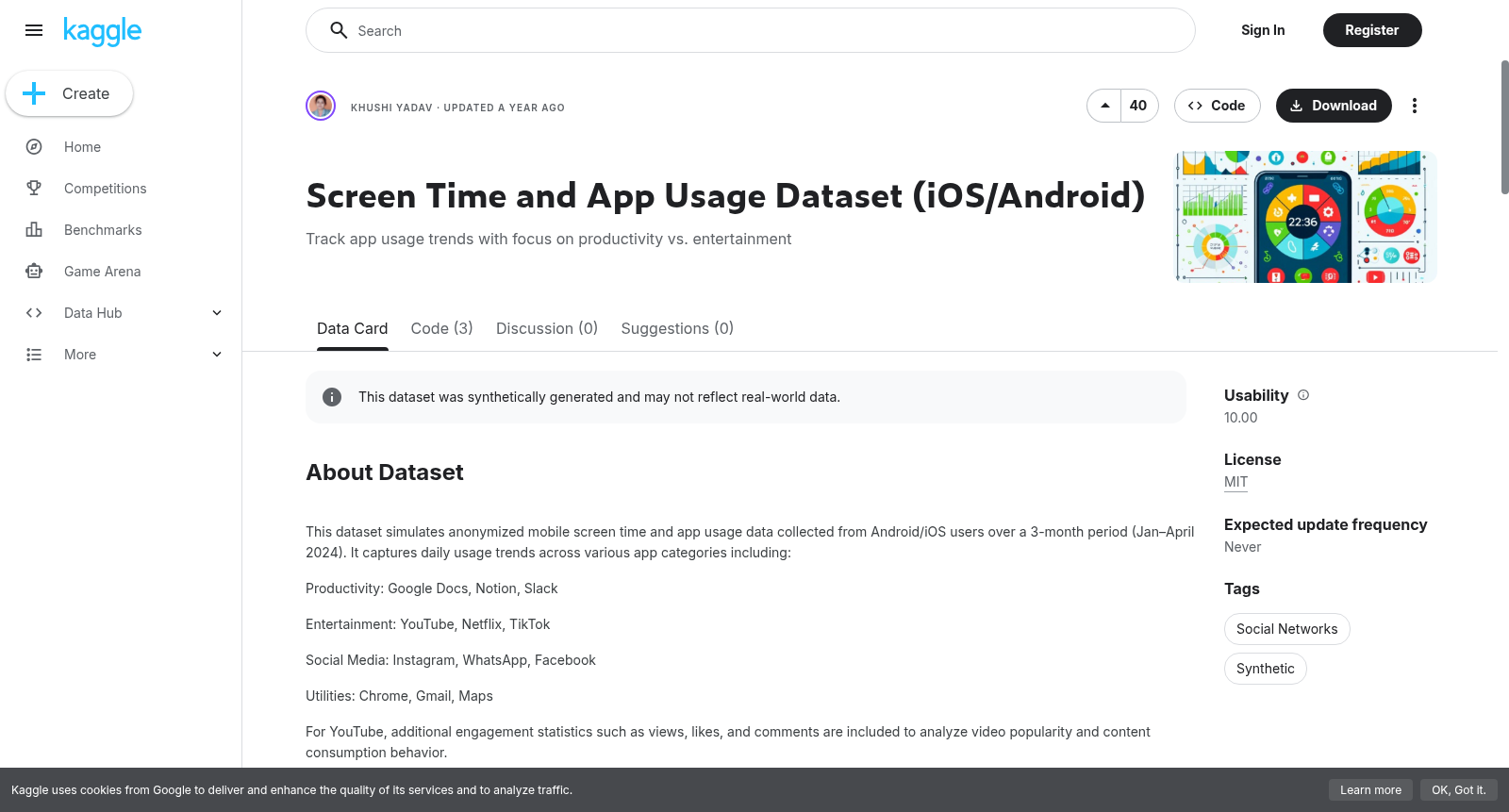Switch to the Data Card tab
Screen dimensions: 1509x812
tap(353, 328)
